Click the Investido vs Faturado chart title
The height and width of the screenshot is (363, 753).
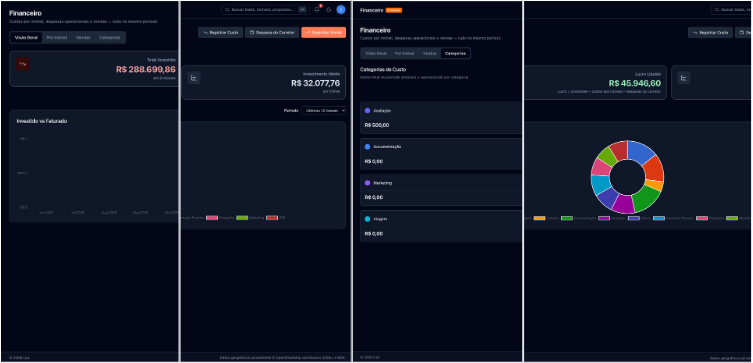[42, 121]
